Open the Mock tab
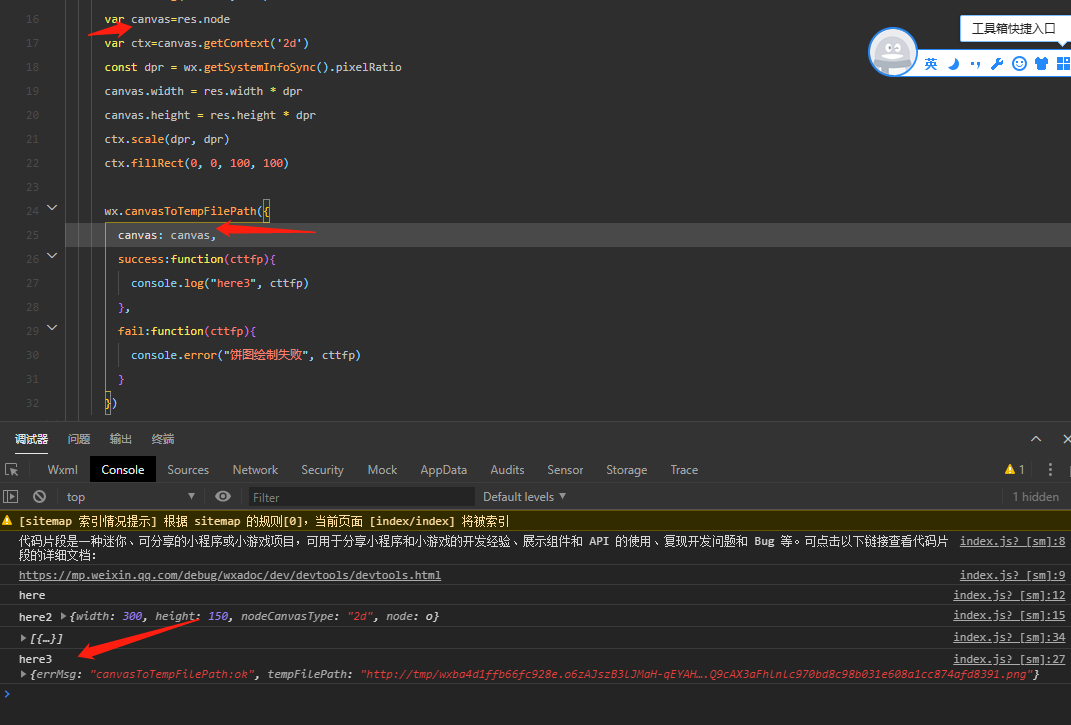The height and width of the screenshot is (725, 1071). [x=382, y=469]
